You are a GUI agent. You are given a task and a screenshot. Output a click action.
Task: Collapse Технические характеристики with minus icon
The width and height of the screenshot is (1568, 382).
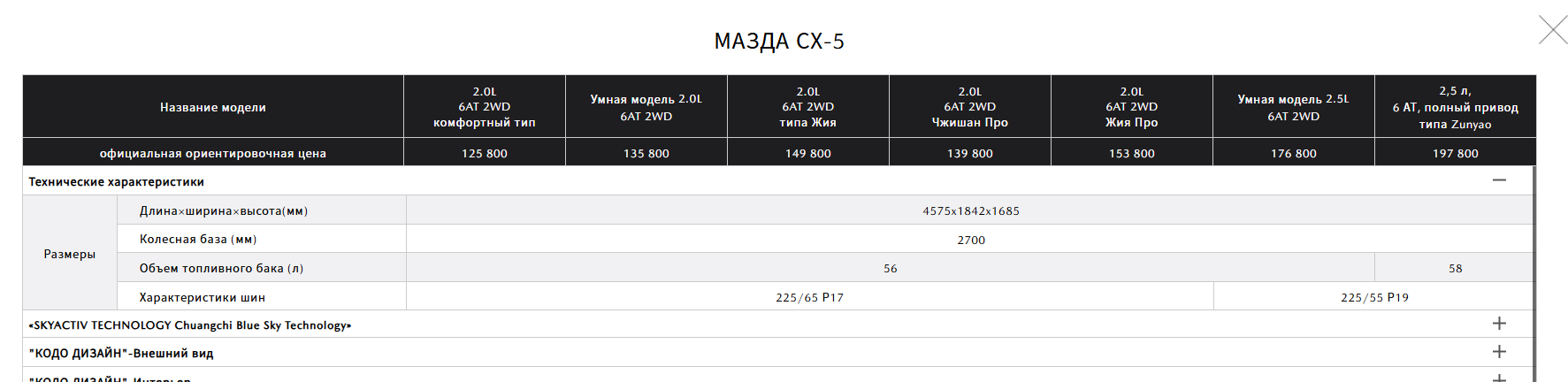tap(1499, 180)
